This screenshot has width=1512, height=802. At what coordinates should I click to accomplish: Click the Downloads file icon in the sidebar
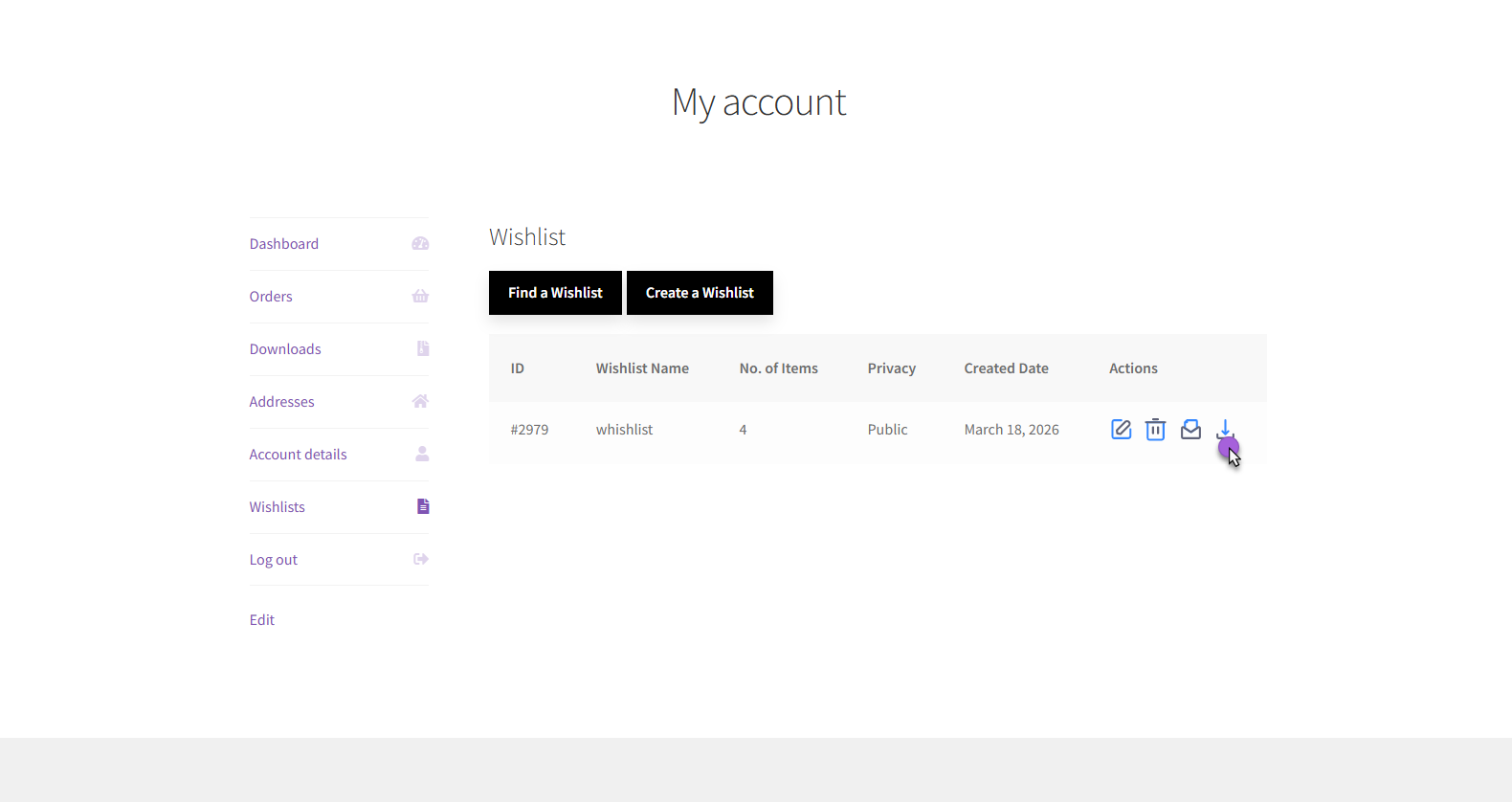(x=423, y=349)
